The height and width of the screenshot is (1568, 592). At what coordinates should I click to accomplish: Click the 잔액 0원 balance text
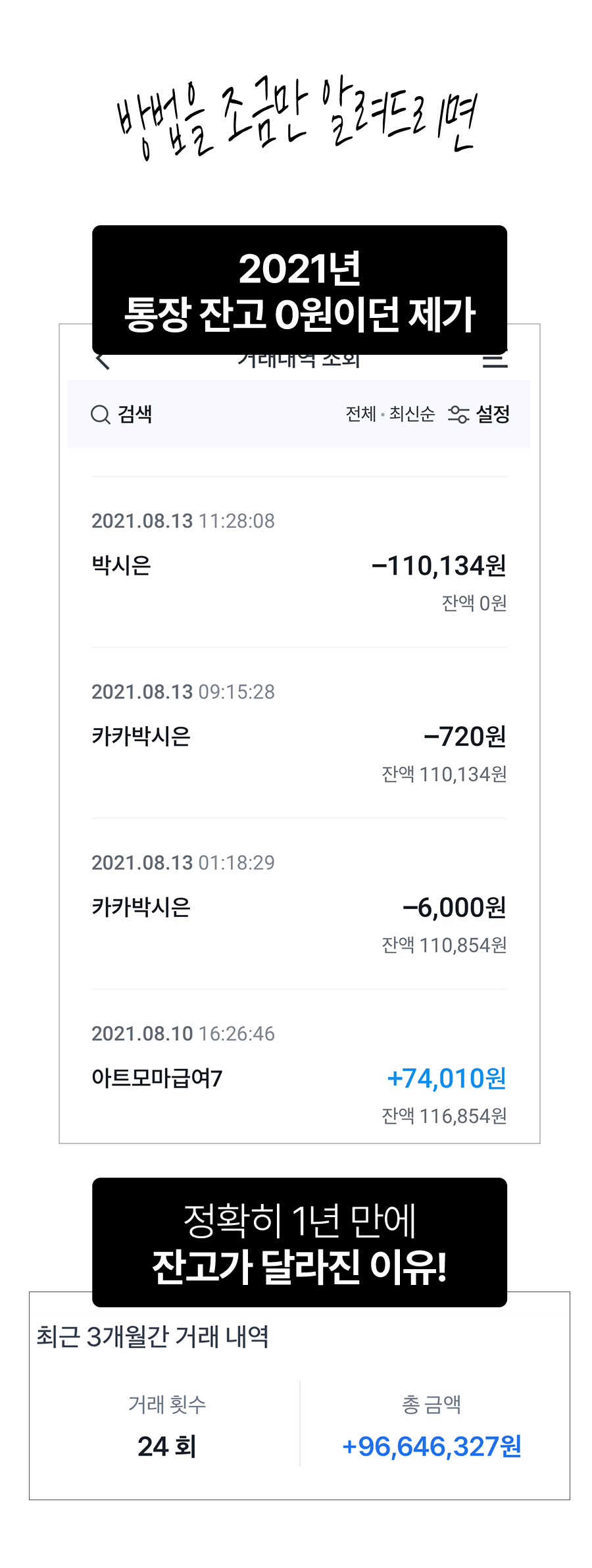point(474,603)
